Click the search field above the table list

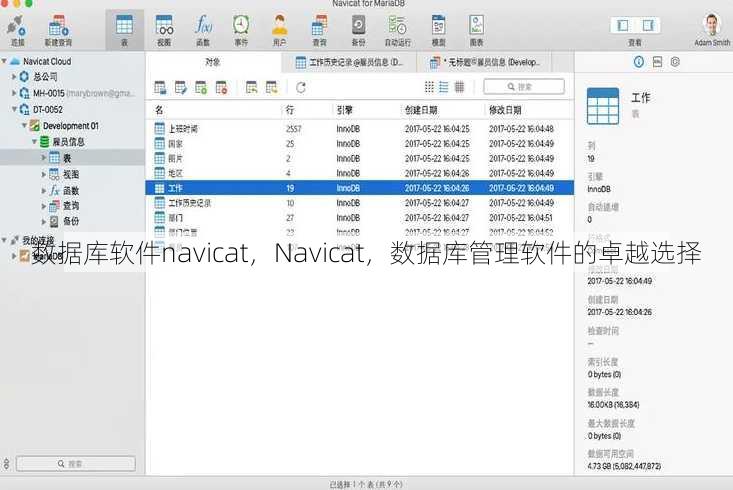coord(524,86)
